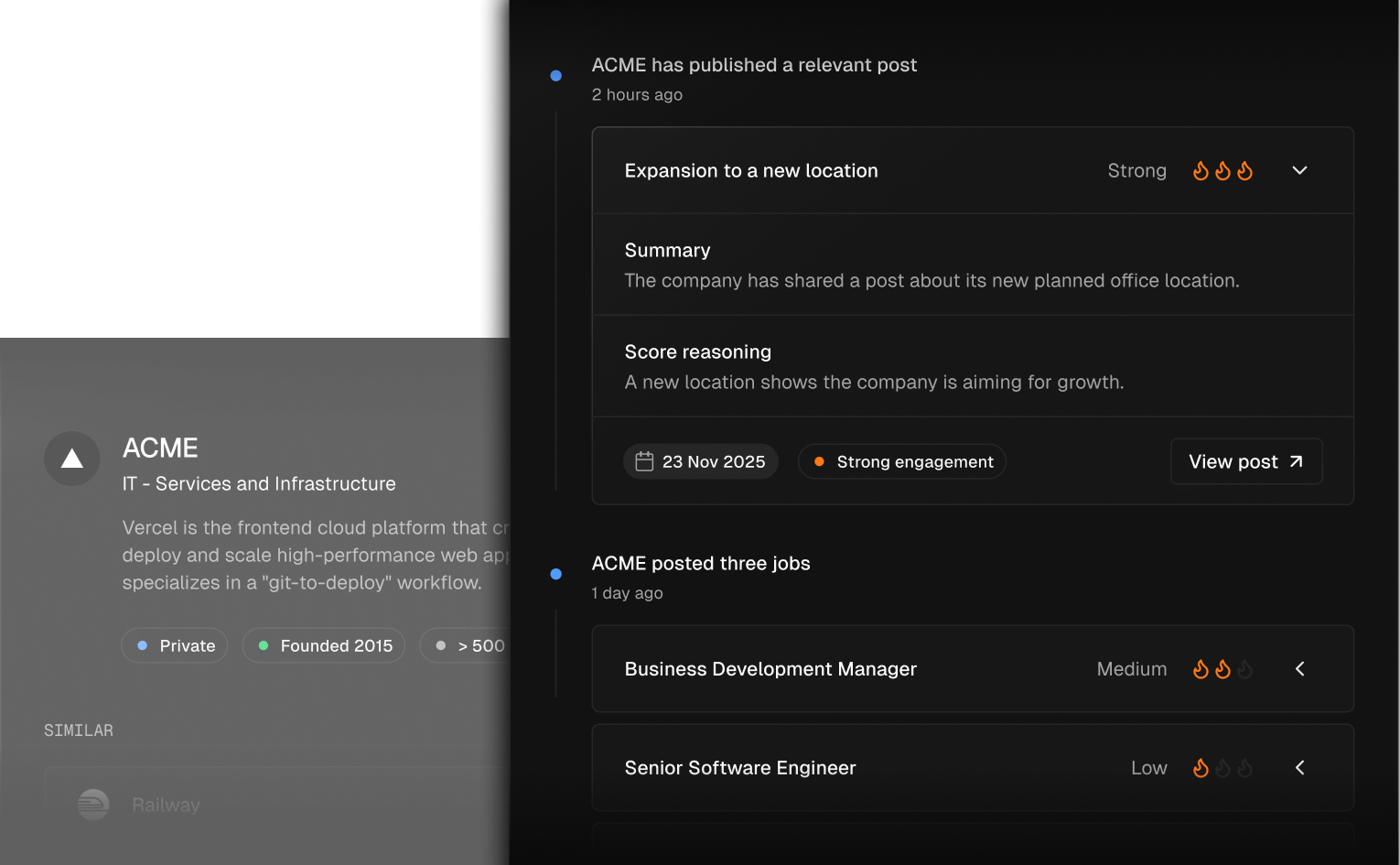This screenshot has width=1400, height=865.
Task: Click the 'Strong' score label
Action: tap(1136, 170)
